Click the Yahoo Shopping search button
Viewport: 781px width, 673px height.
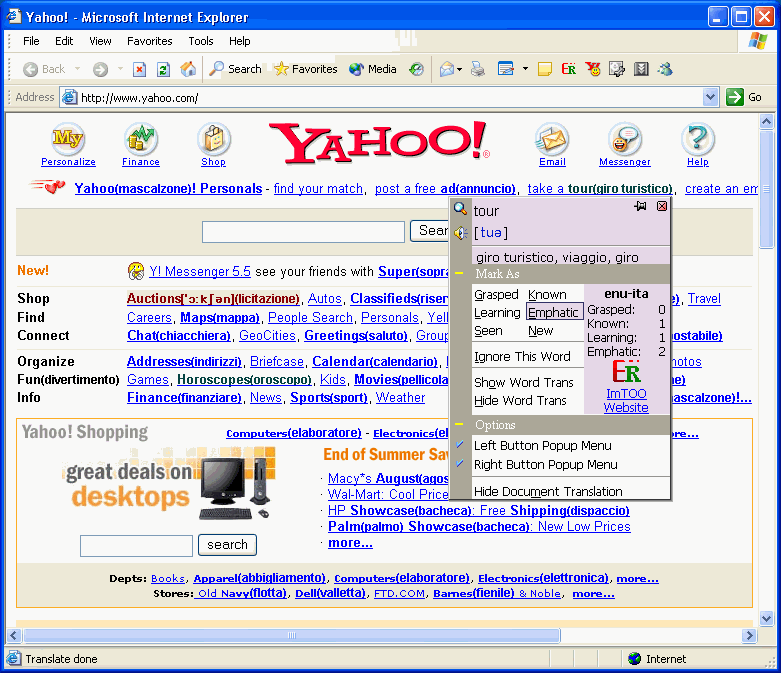pos(227,544)
